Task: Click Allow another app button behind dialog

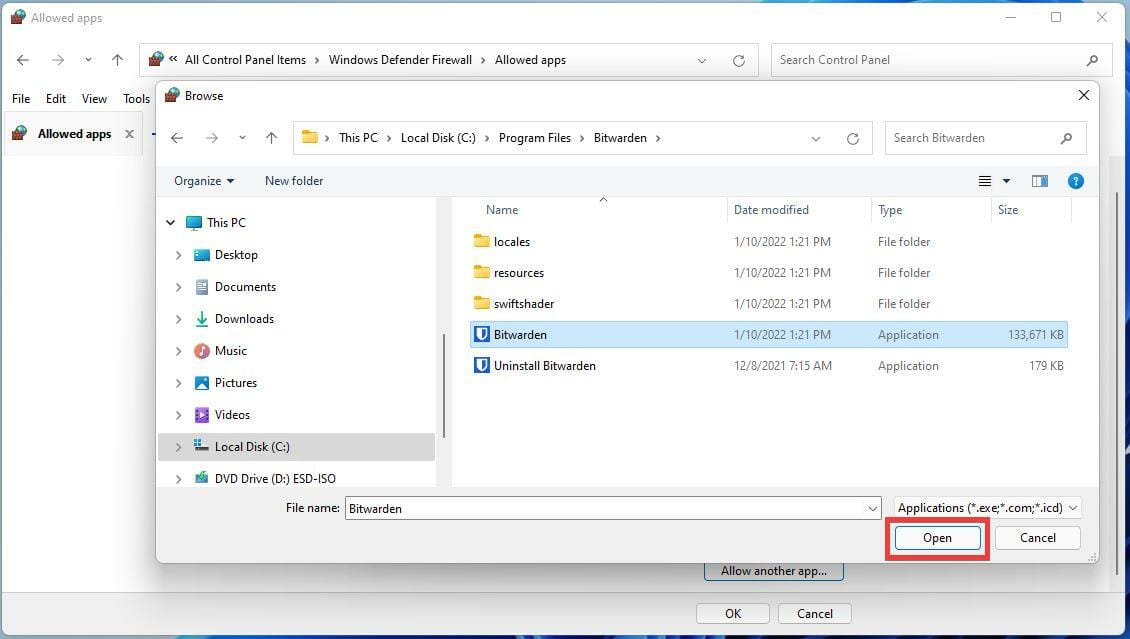Action: (773, 571)
